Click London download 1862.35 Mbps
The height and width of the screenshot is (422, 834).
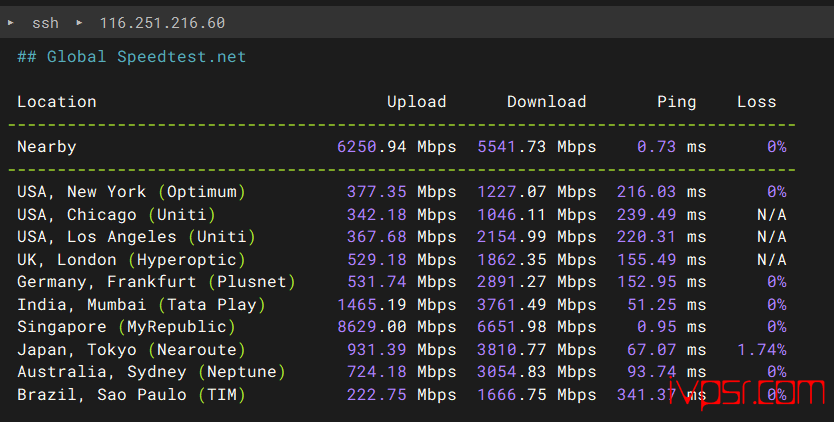[537, 260]
